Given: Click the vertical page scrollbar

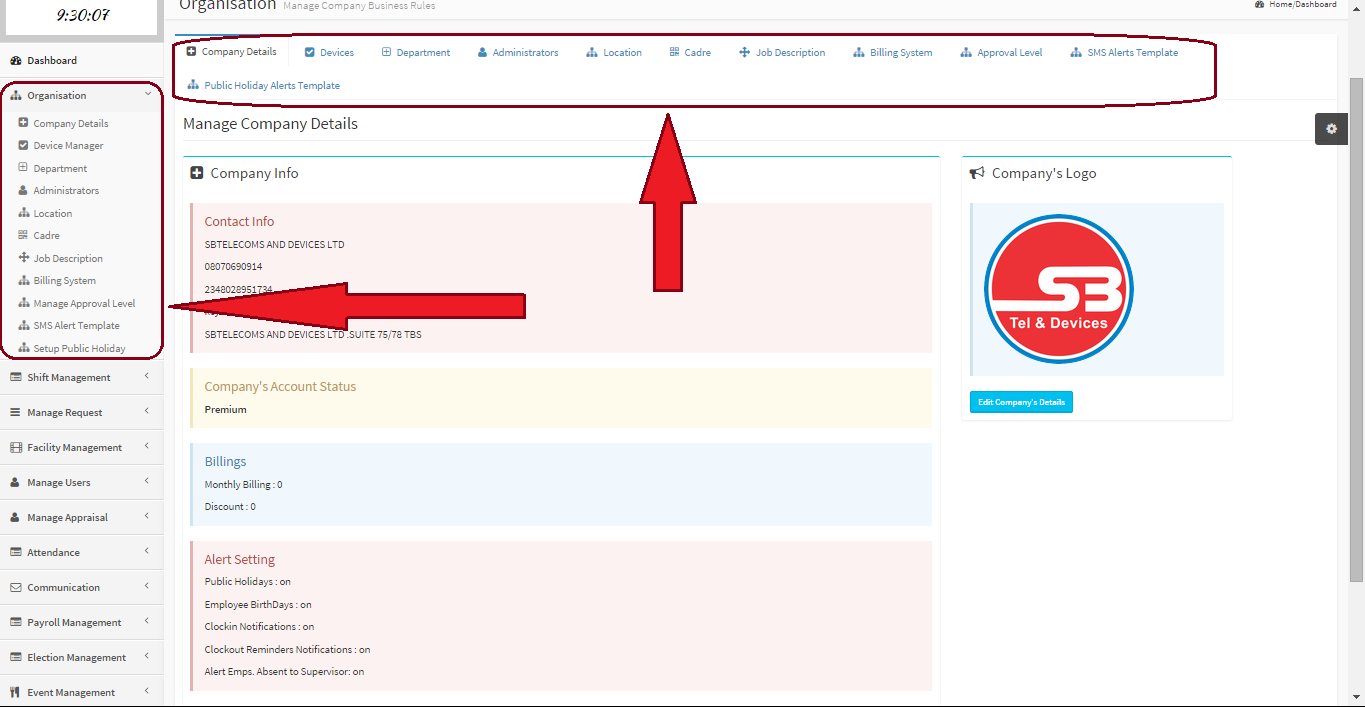Looking at the screenshot, I should pyautogui.click(x=1356, y=330).
